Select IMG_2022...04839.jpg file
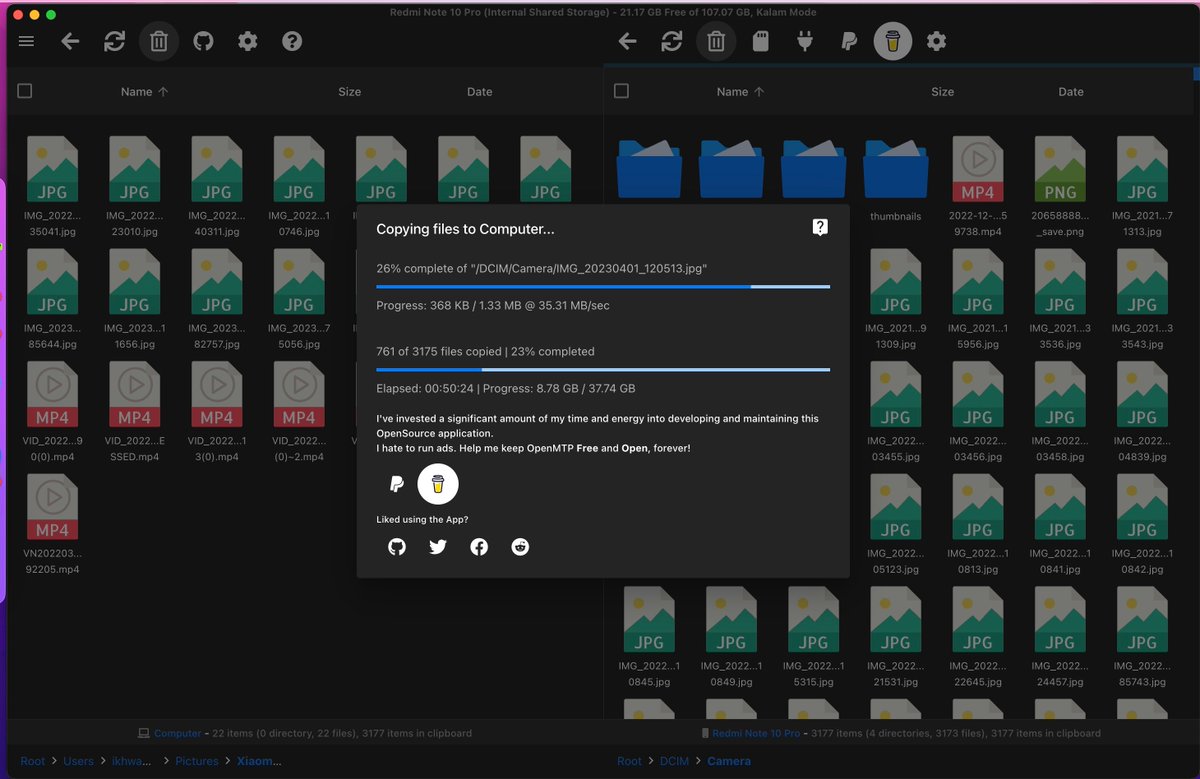Image resolution: width=1200 pixels, height=779 pixels. coord(1142,411)
